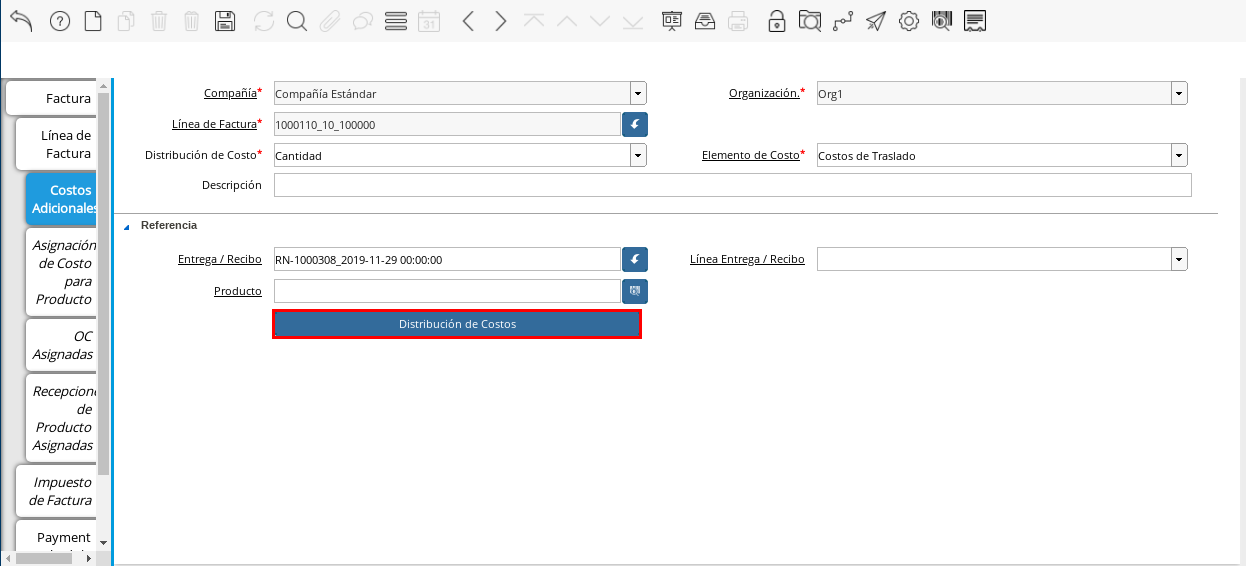Open the workflow nodes icon

[x=843, y=21]
